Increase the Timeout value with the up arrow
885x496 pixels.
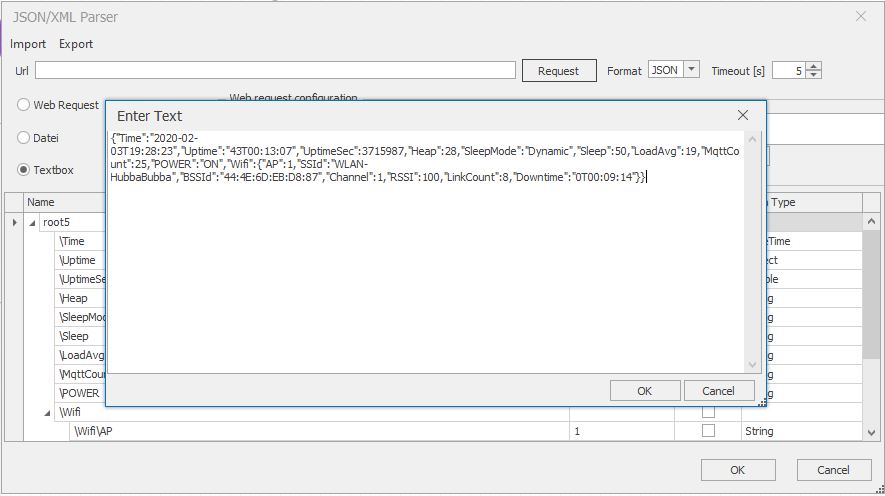coord(813,67)
